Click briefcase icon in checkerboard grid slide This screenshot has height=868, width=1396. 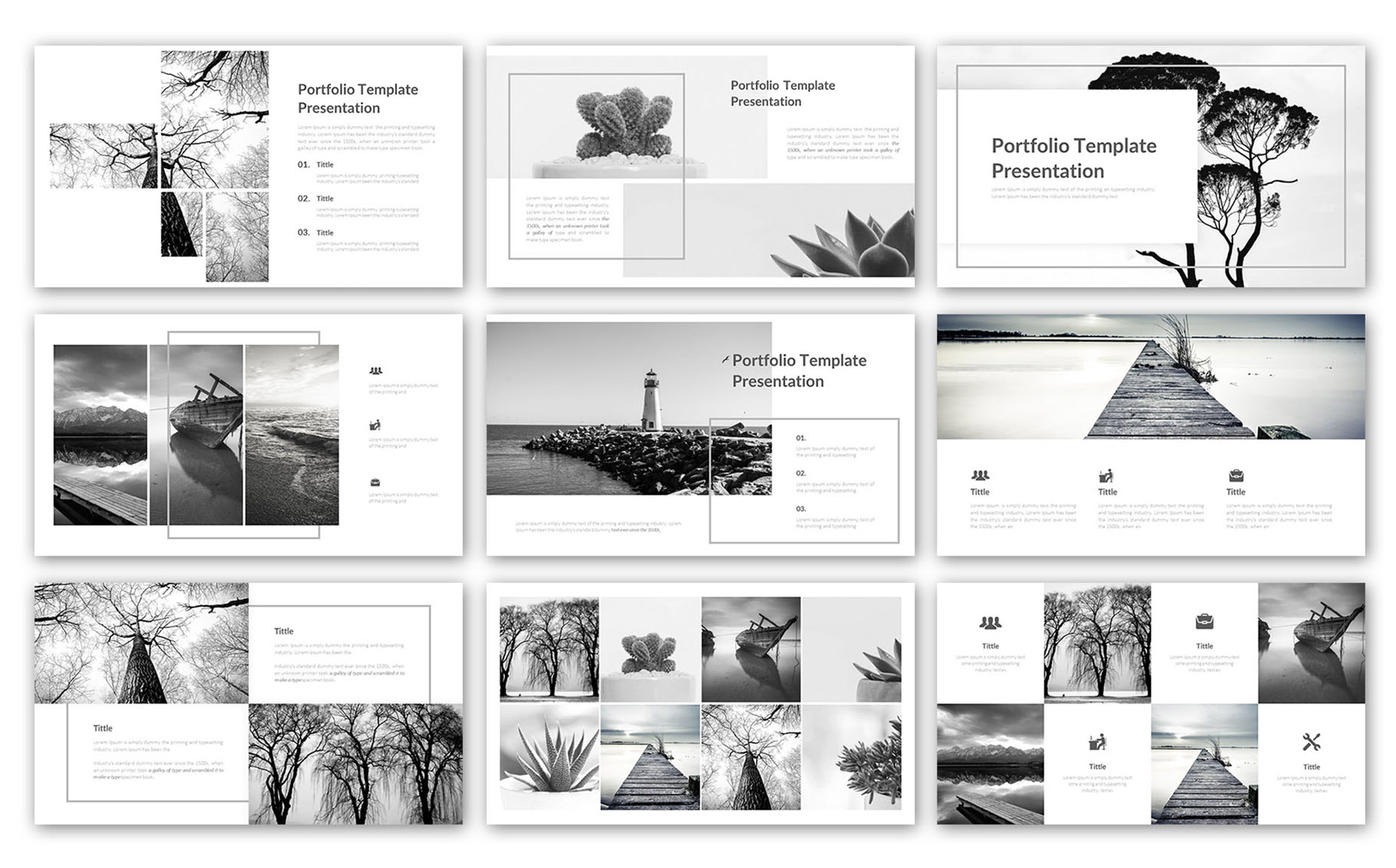pos(1204,621)
